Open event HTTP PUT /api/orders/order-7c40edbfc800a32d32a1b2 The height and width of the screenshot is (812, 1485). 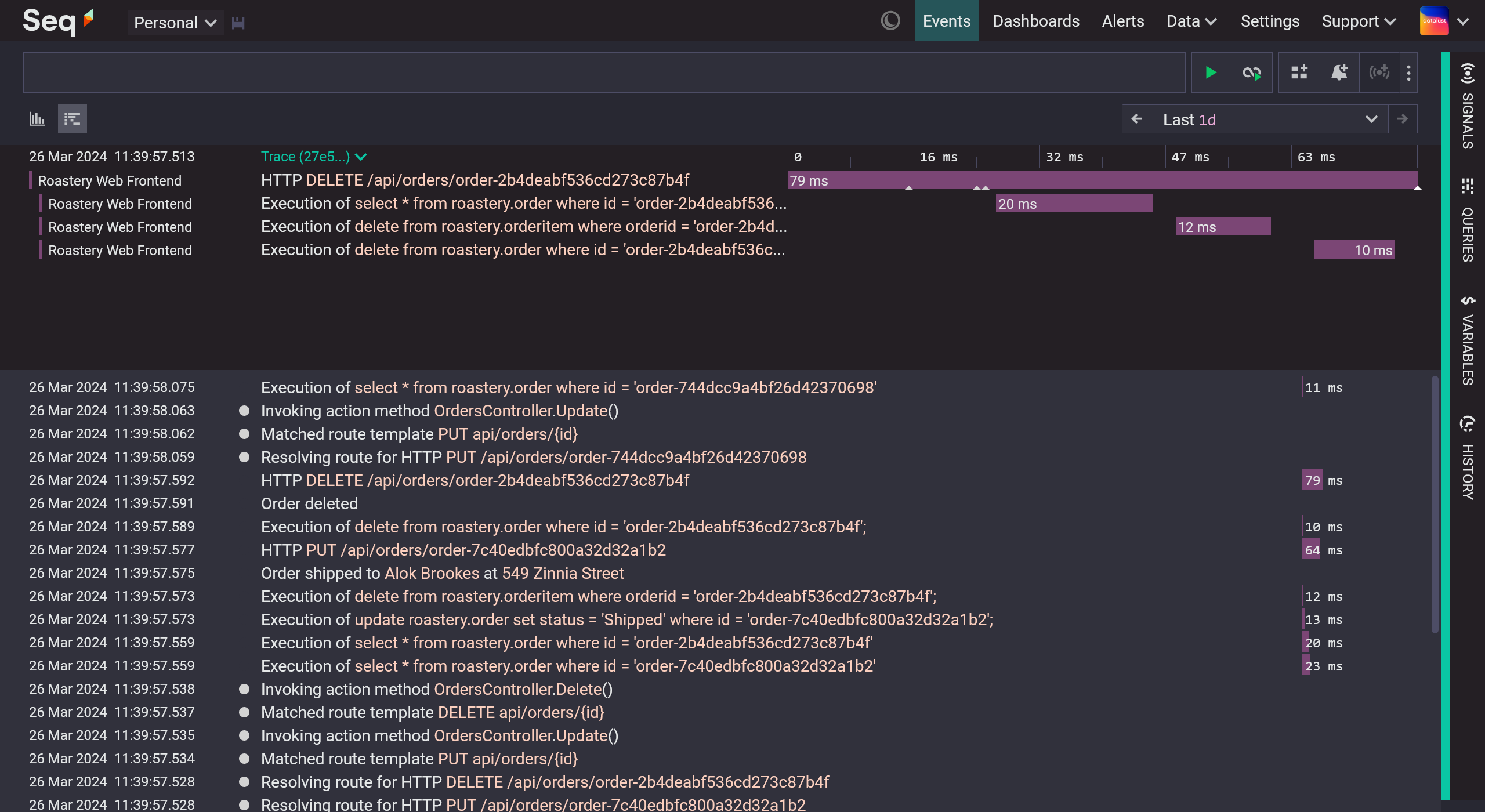click(463, 550)
